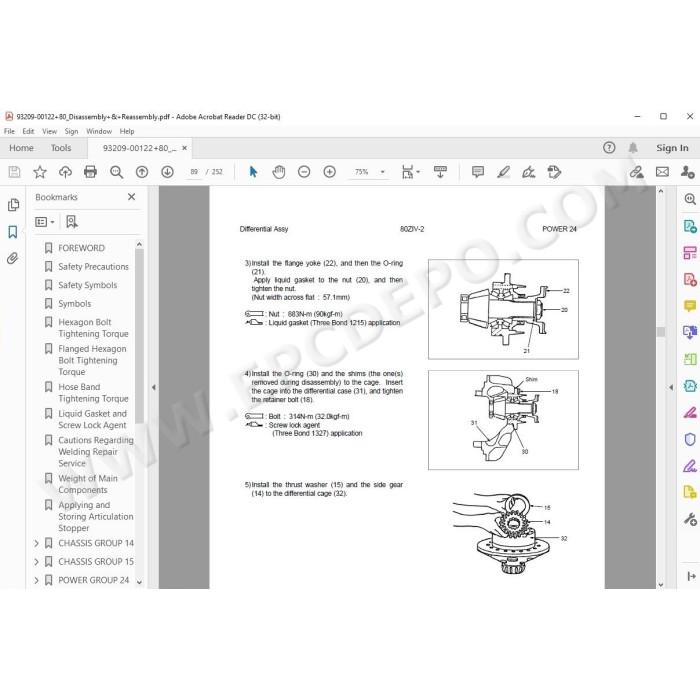Open the Window menu
This screenshot has width=700, height=700.
[x=99, y=131]
